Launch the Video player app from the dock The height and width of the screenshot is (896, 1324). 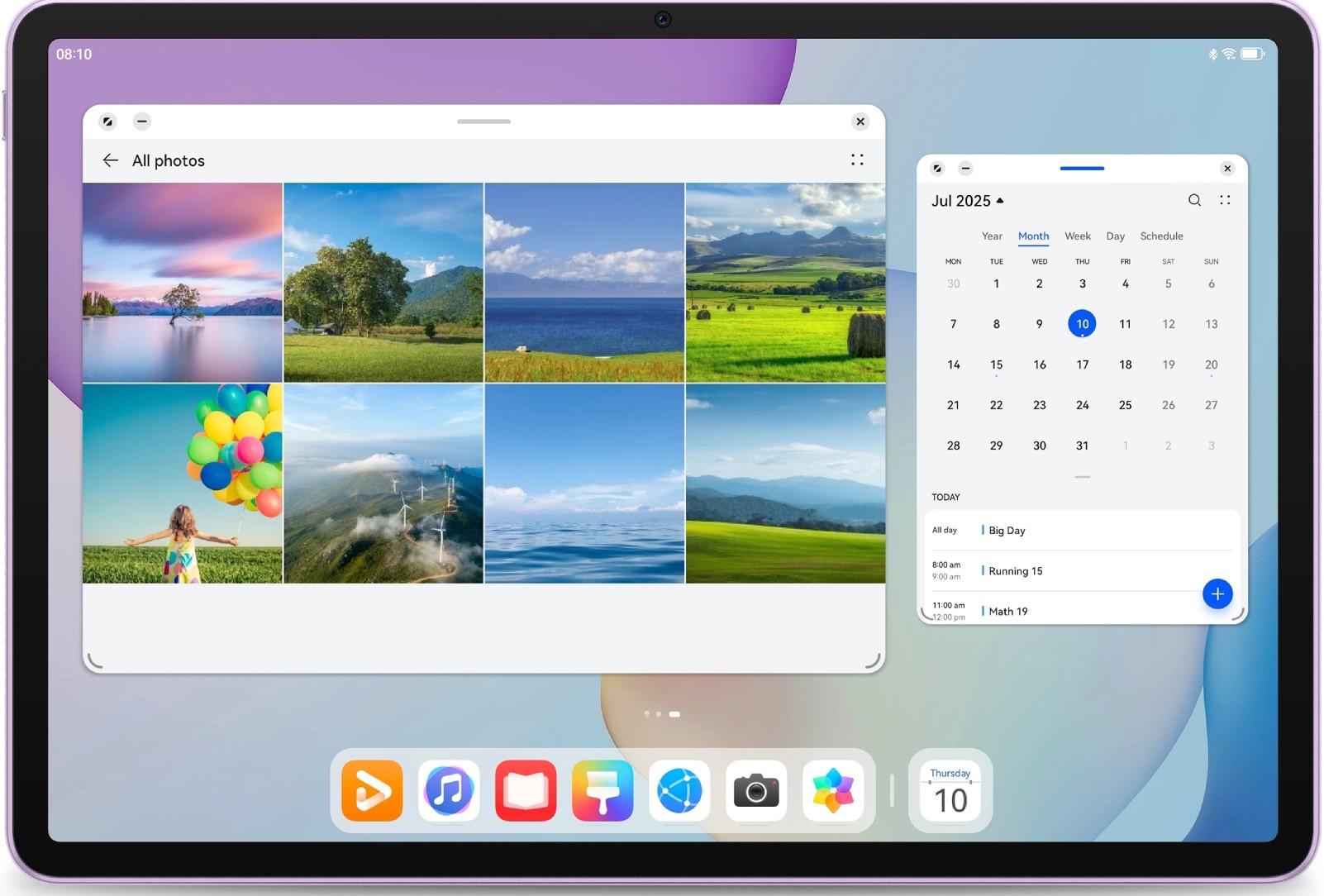click(x=372, y=792)
